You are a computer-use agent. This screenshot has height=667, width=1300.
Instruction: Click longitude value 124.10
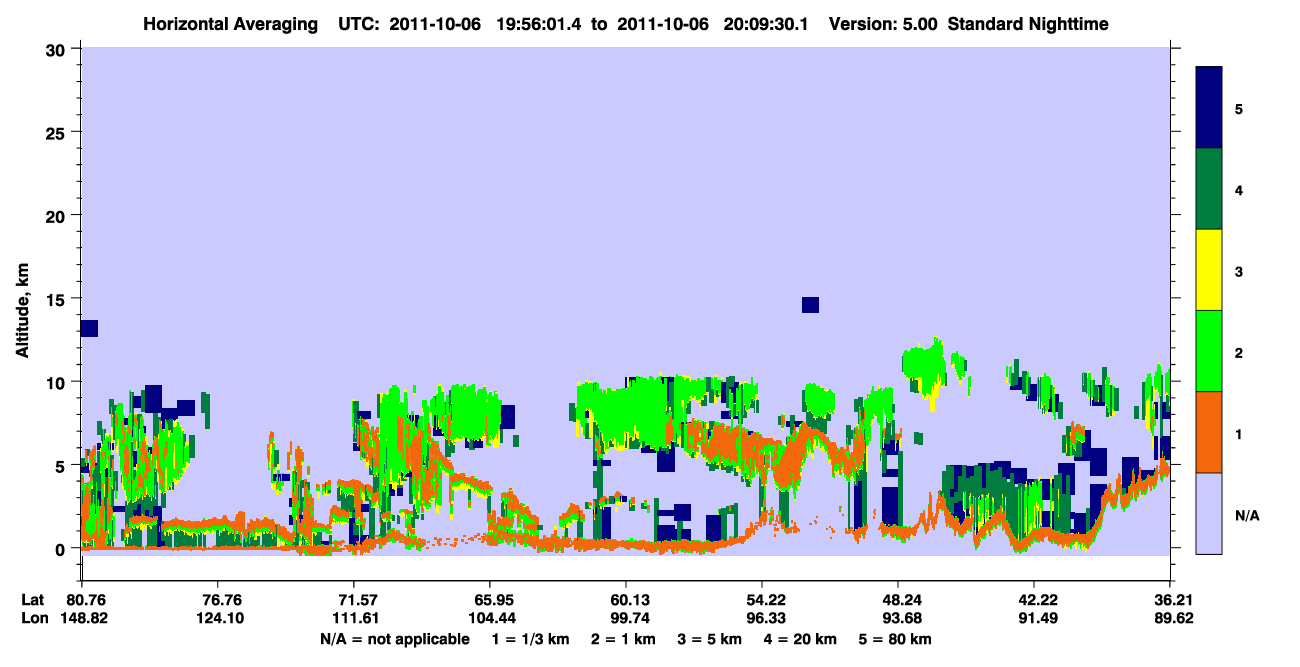pyautogui.click(x=222, y=618)
